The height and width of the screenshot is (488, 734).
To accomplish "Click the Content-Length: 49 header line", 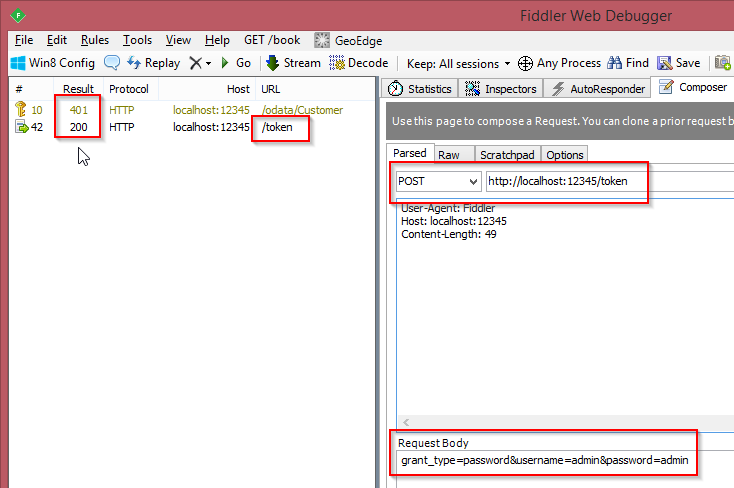I will point(448,234).
